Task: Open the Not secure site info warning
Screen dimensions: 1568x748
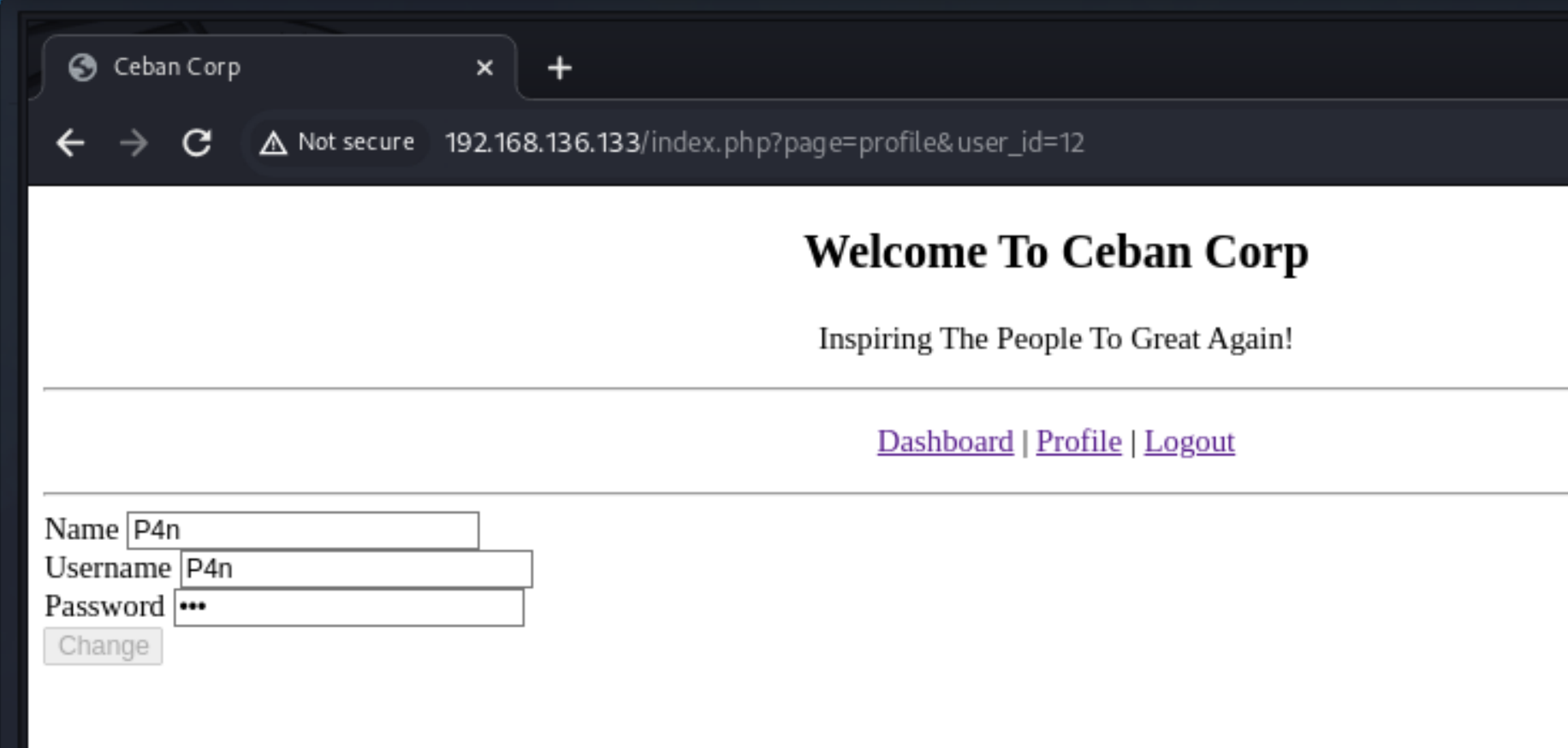Action: click(x=337, y=142)
